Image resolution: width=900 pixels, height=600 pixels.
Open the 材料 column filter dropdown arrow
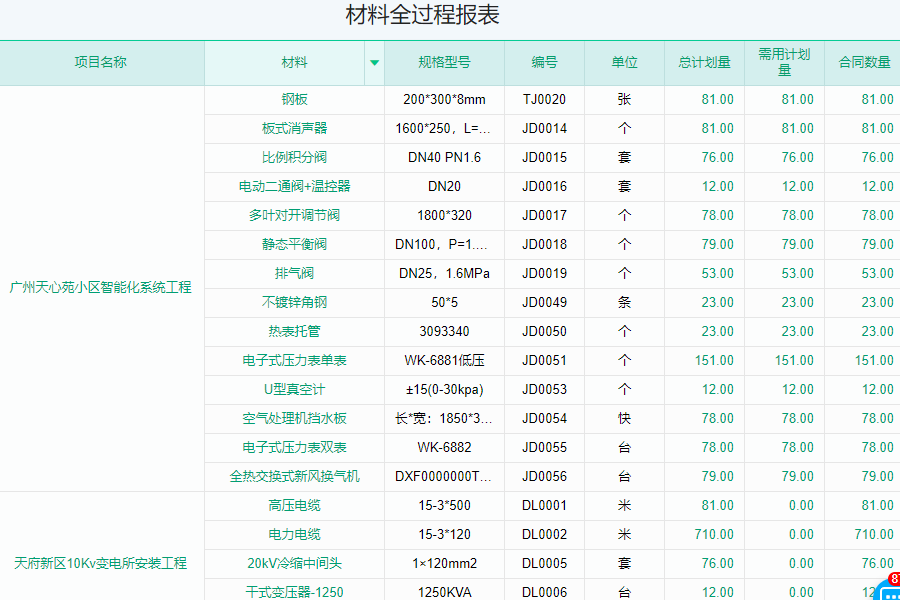point(374,62)
